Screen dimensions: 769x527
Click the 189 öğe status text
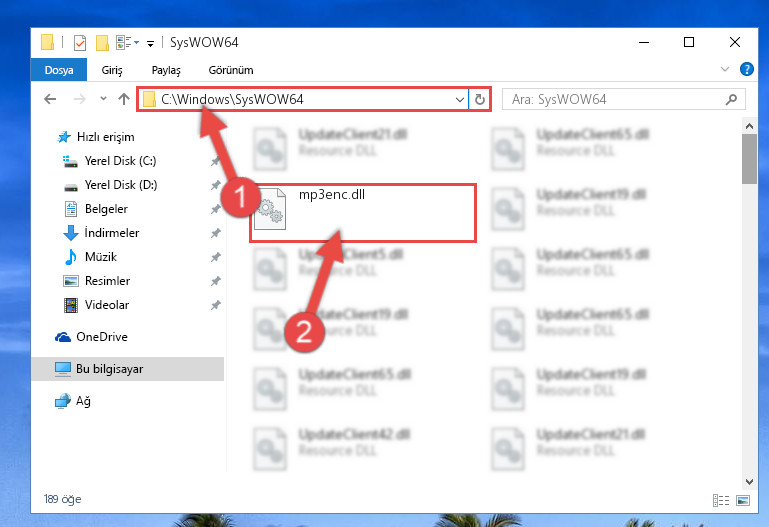click(62, 499)
